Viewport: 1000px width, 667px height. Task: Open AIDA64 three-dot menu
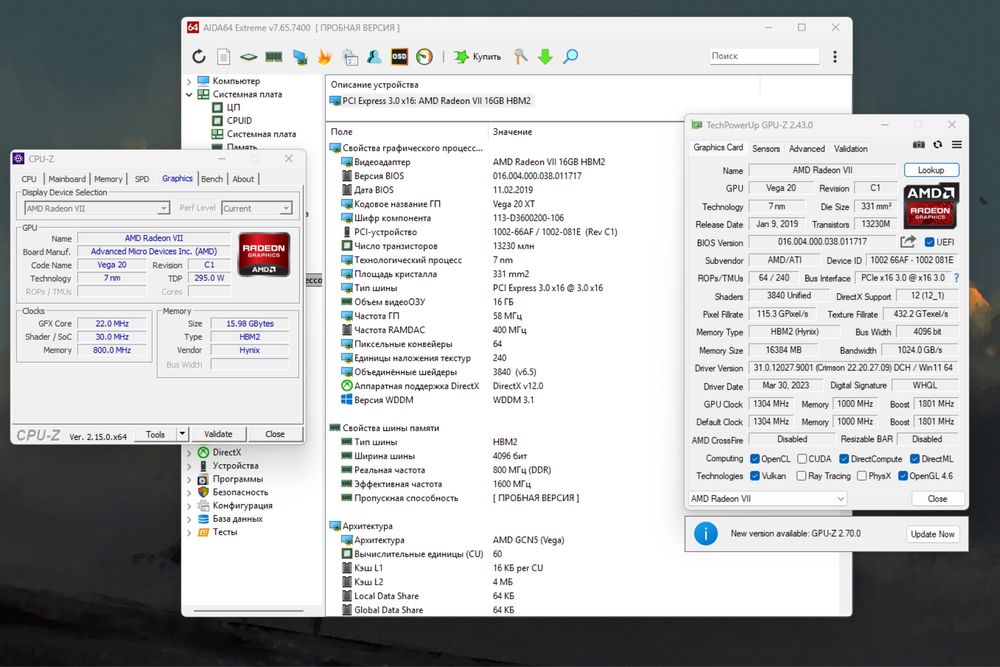pos(835,57)
